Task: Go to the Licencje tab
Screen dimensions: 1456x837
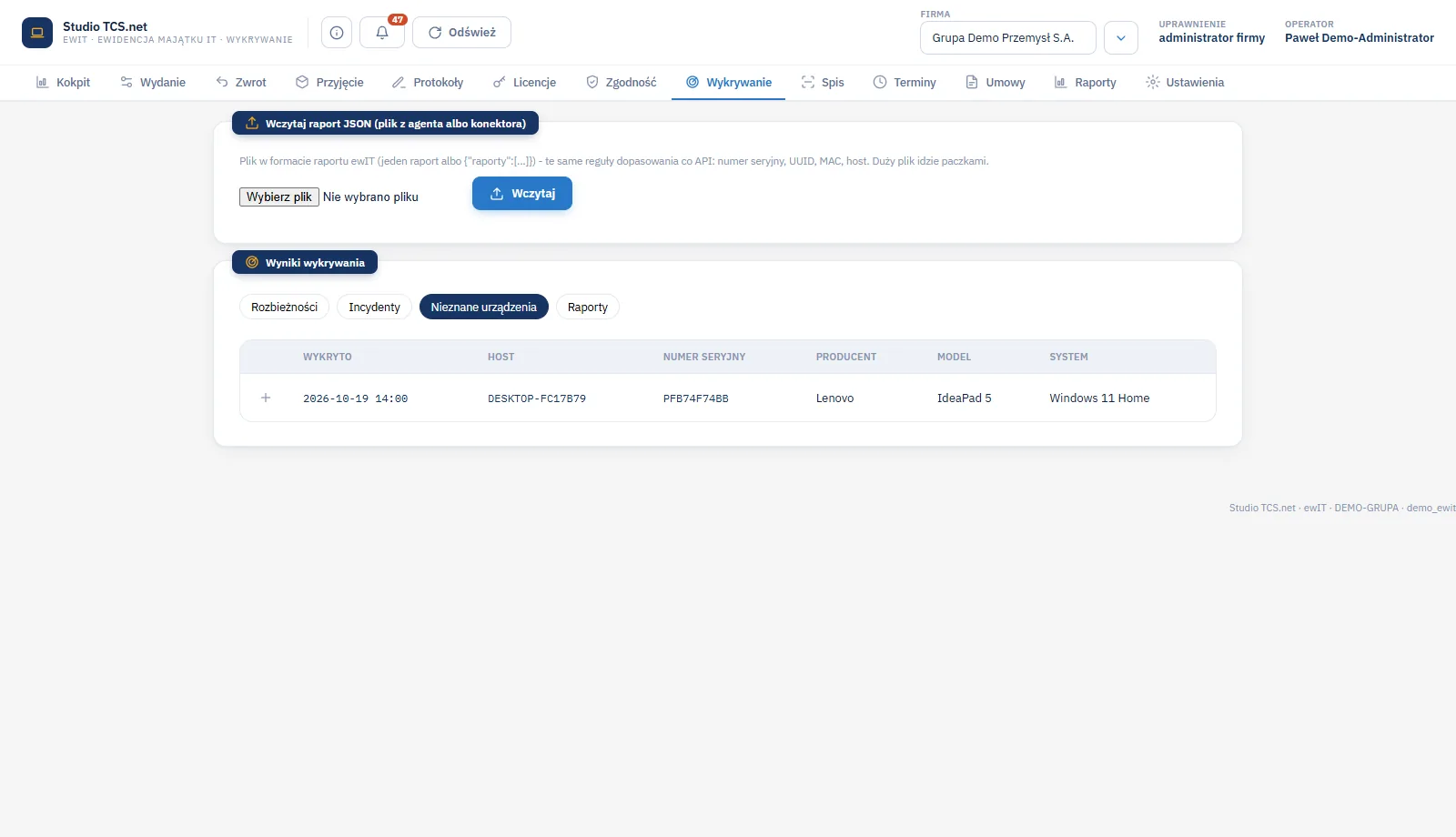Action: point(524,83)
